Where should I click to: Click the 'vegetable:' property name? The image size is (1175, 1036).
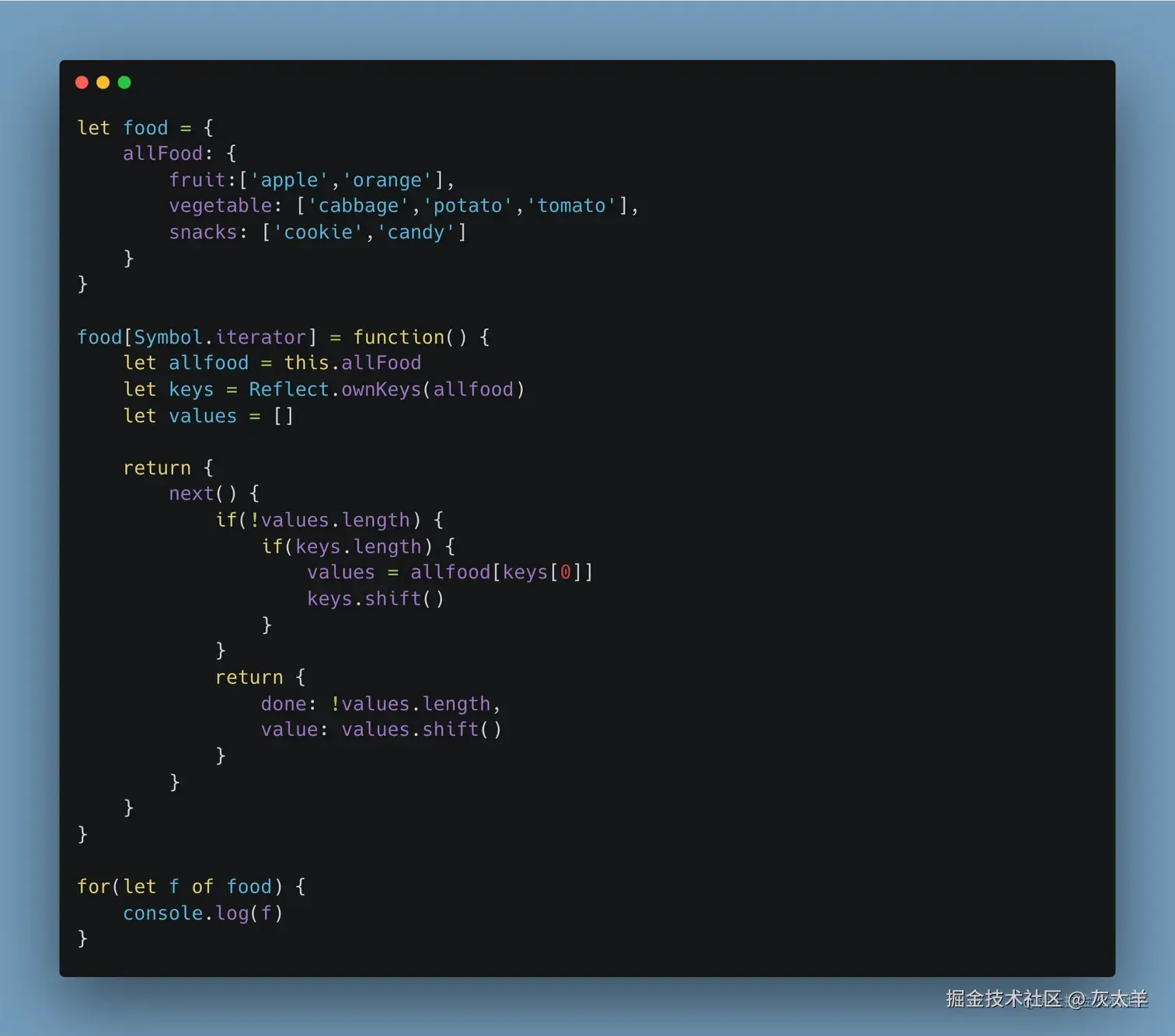pos(225,206)
